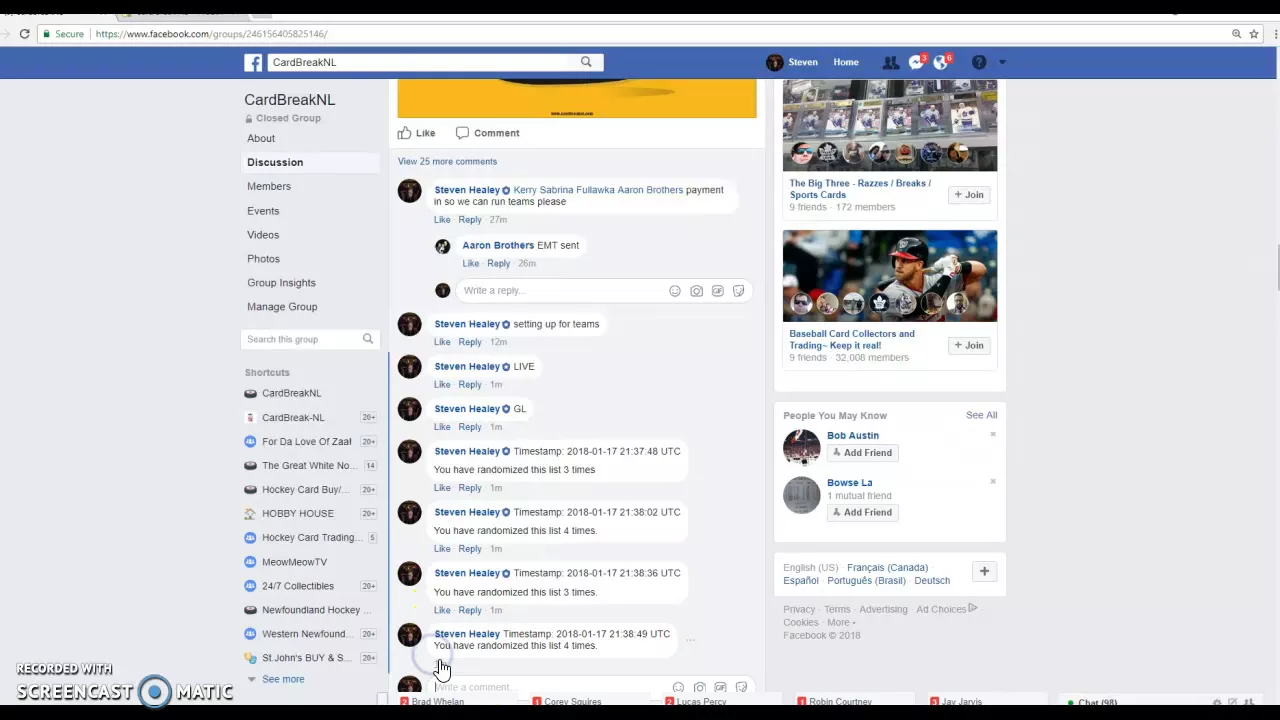Click the browser address bar URL

[x=211, y=34]
